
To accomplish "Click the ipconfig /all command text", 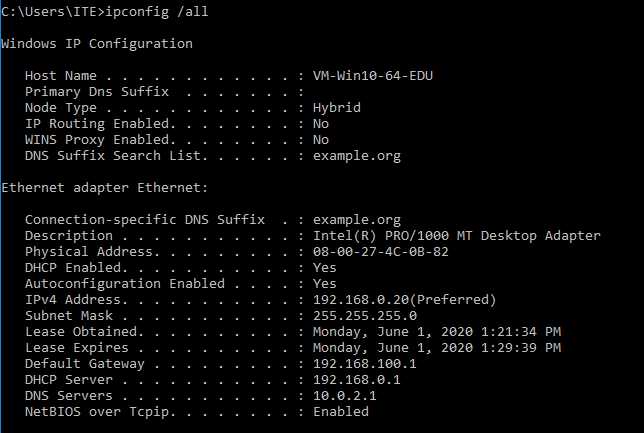I will coord(157,12).
